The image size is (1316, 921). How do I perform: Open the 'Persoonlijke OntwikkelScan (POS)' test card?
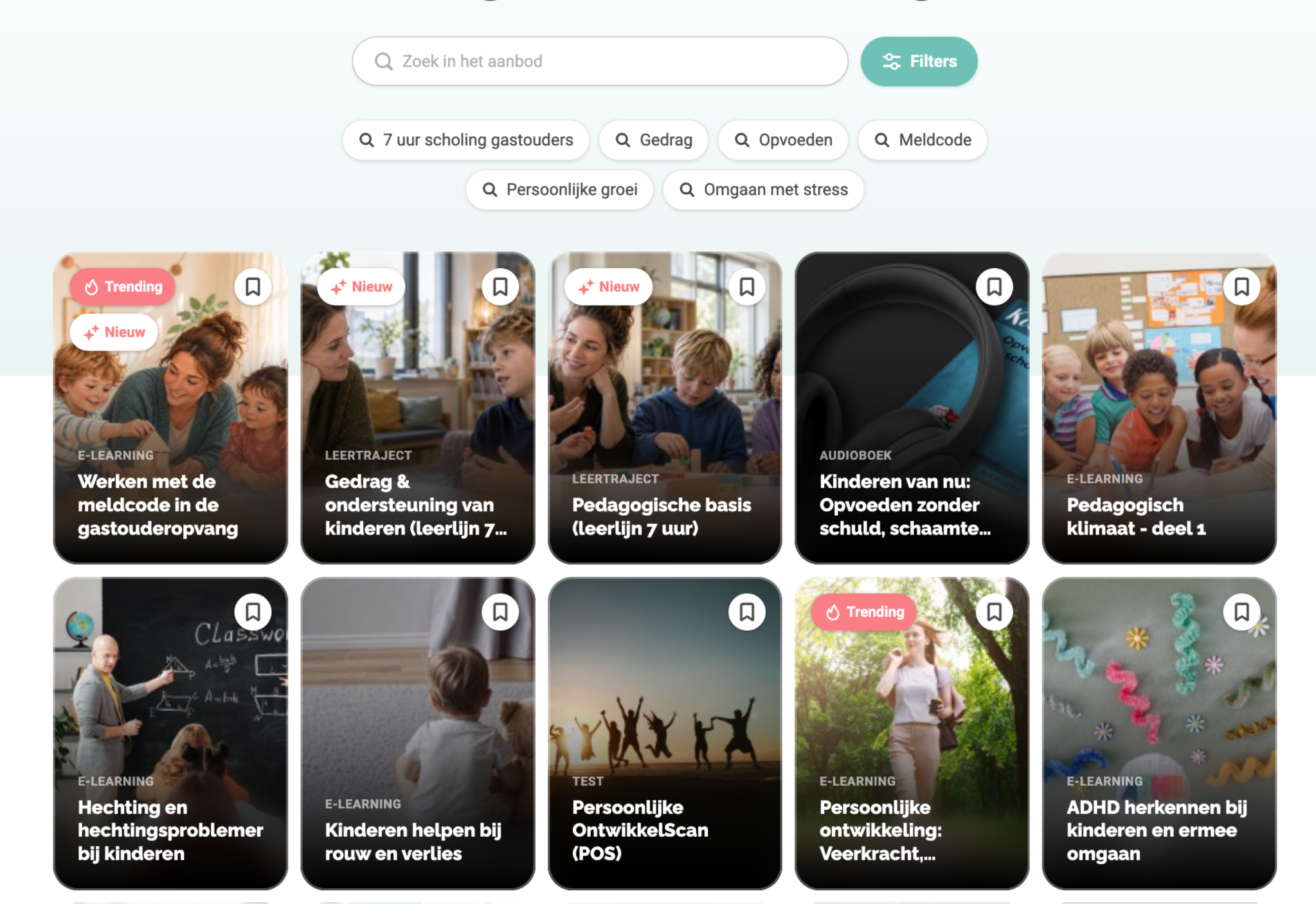[665, 733]
